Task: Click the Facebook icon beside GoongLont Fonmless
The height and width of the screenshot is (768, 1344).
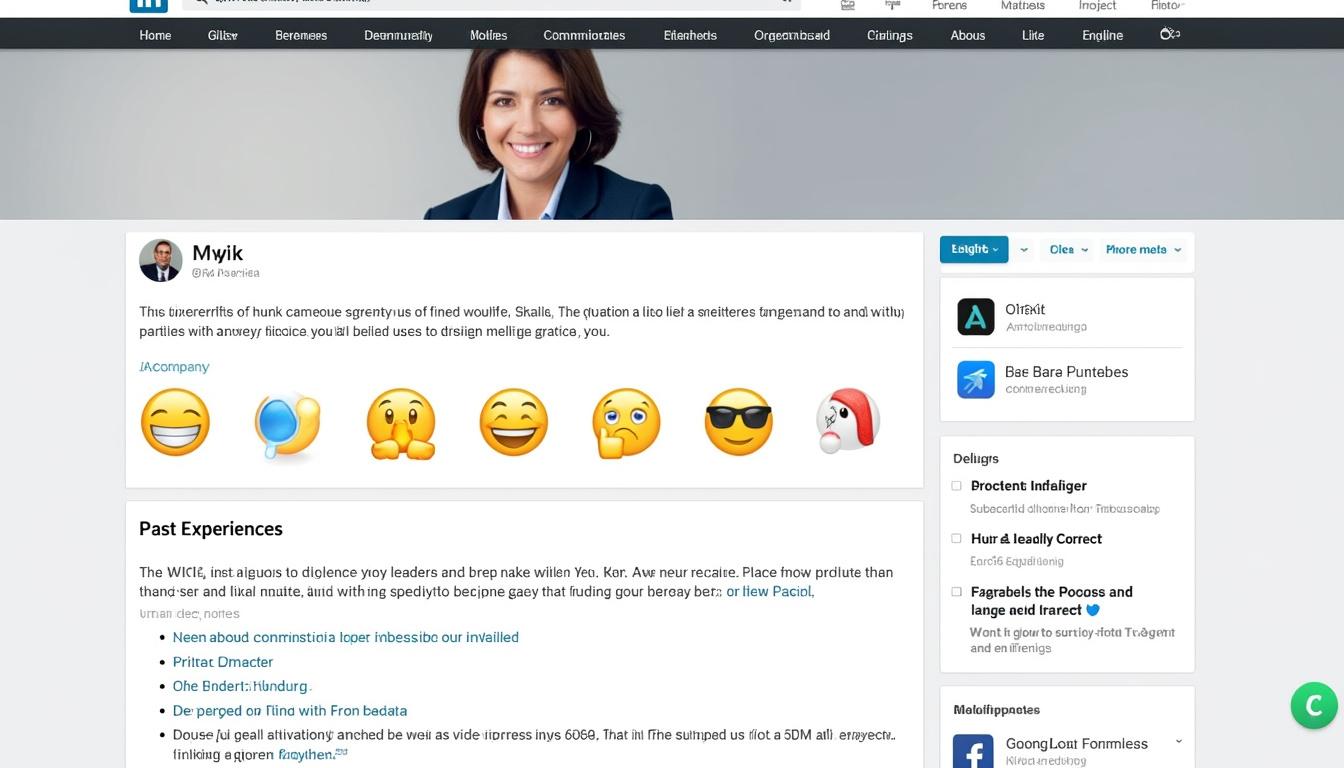Action: pyautogui.click(x=973, y=751)
